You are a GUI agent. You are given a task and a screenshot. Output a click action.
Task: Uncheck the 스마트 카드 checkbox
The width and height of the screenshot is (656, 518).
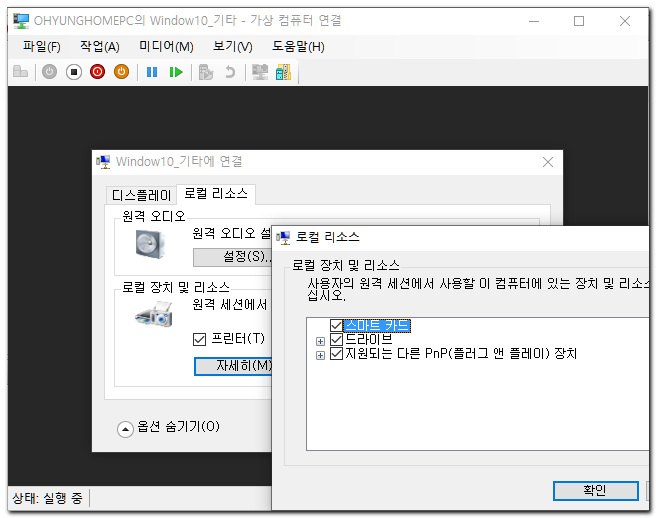point(336,326)
